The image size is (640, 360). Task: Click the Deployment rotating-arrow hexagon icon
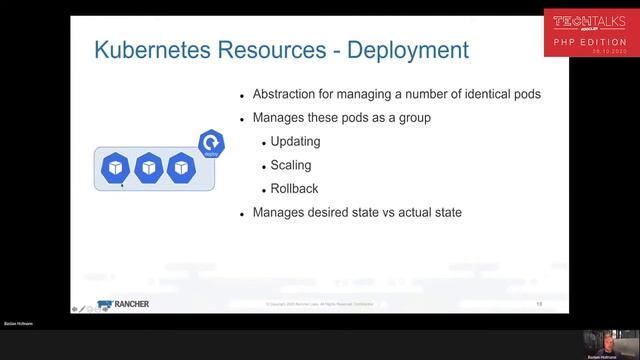211,144
